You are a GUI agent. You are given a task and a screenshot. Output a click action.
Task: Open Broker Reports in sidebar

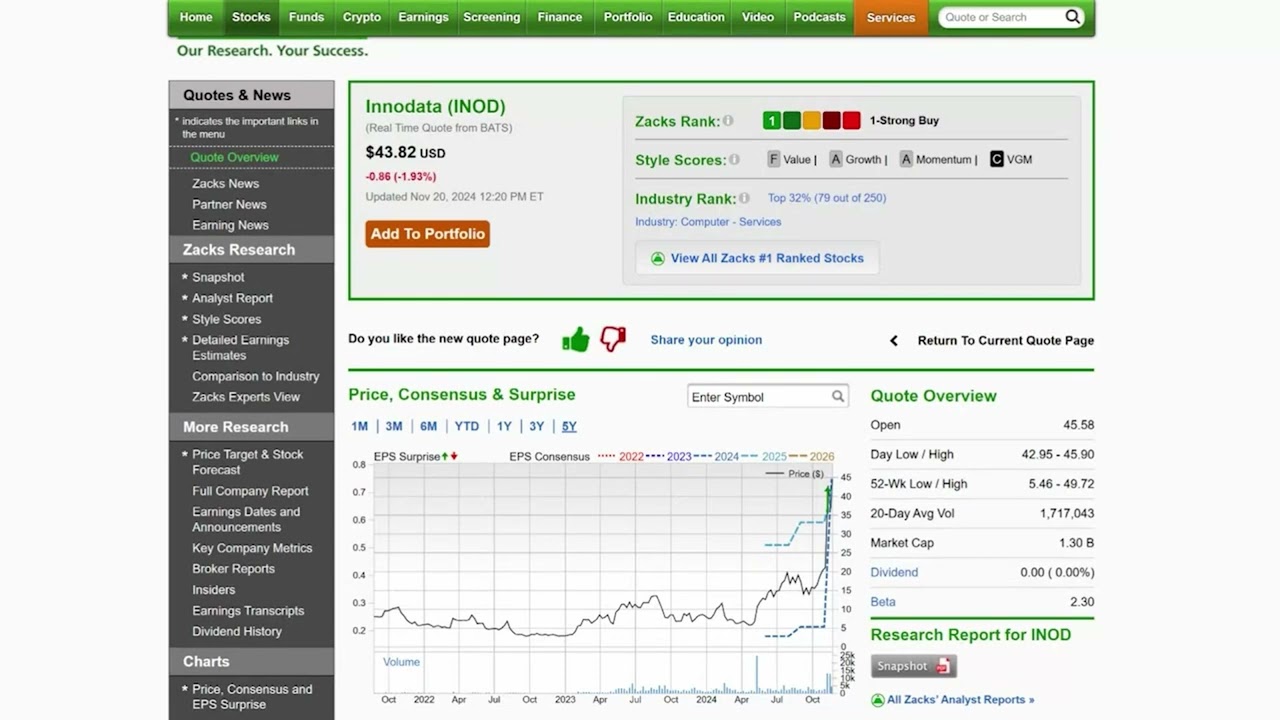click(x=234, y=569)
